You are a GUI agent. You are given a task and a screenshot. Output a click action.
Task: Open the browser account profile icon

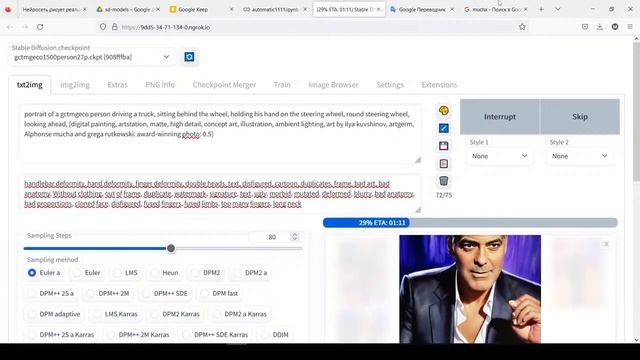click(615, 27)
